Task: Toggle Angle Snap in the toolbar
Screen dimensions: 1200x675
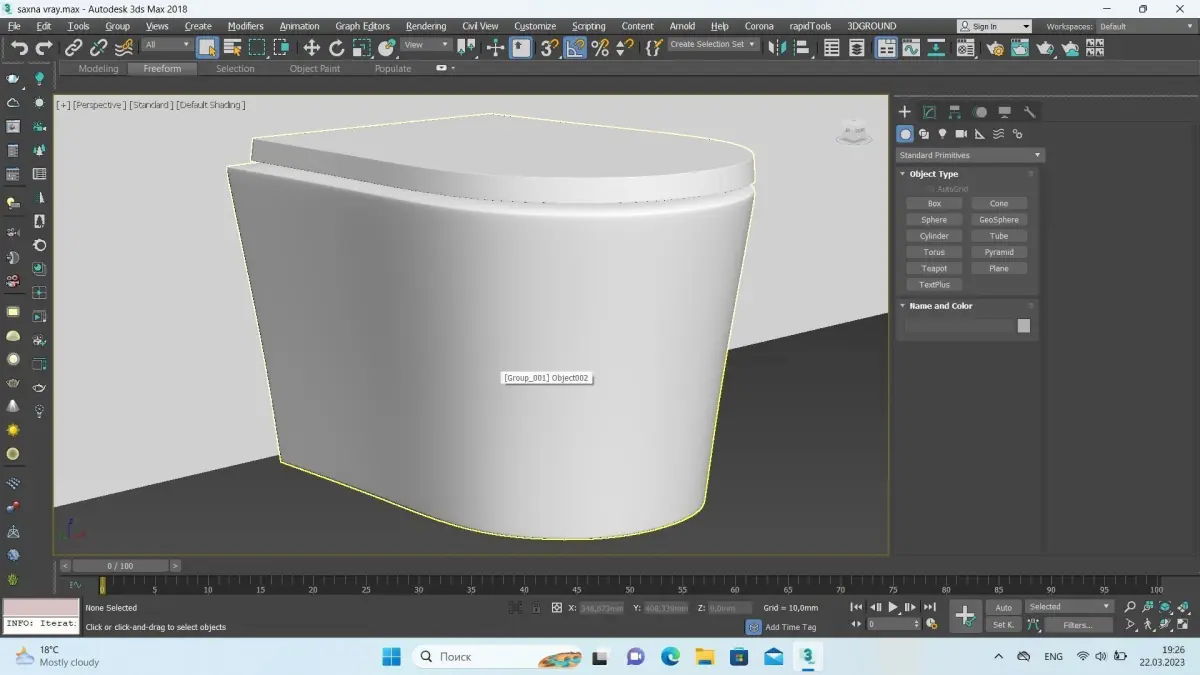Action: (x=575, y=47)
